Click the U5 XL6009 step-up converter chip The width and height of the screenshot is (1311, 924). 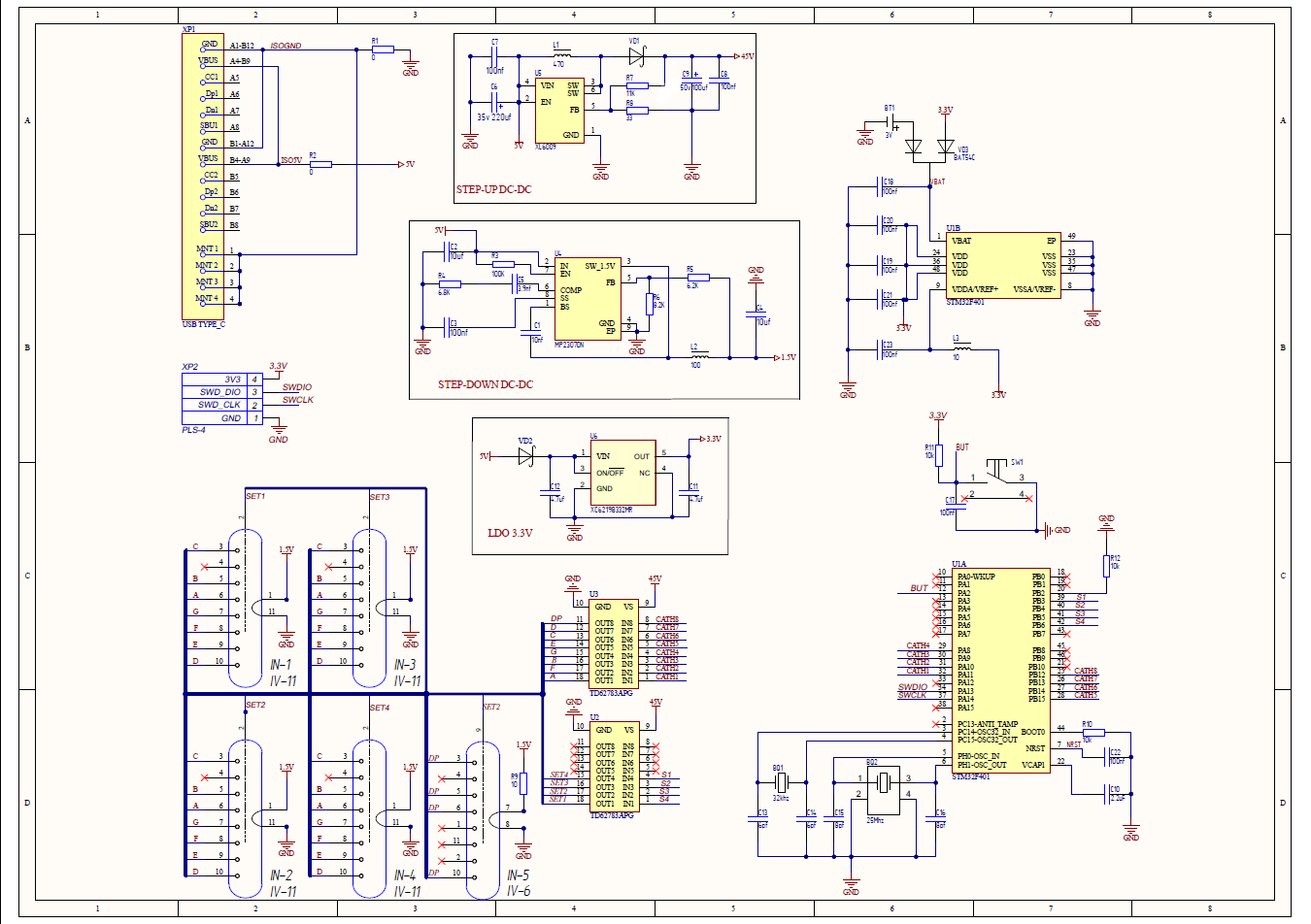pyautogui.click(x=559, y=111)
